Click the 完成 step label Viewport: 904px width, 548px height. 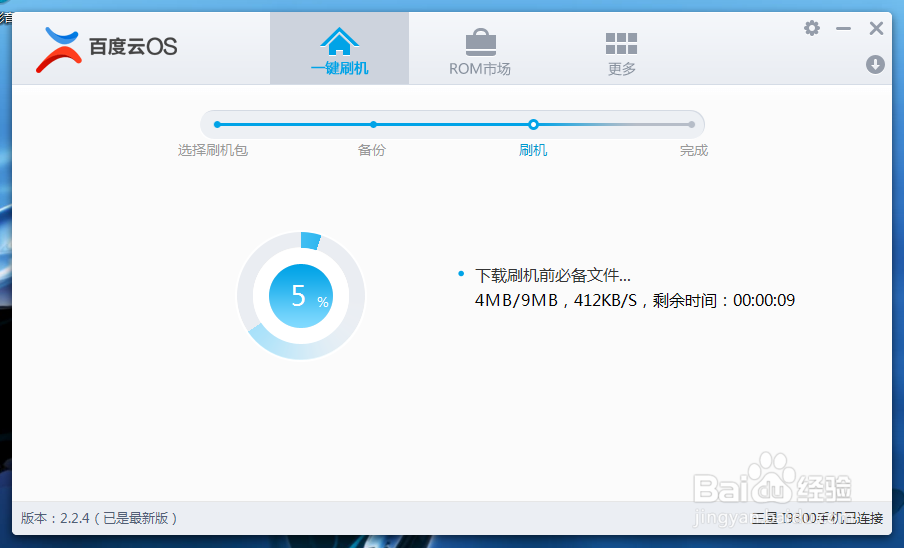pyautogui.click(x=694, y=150)
